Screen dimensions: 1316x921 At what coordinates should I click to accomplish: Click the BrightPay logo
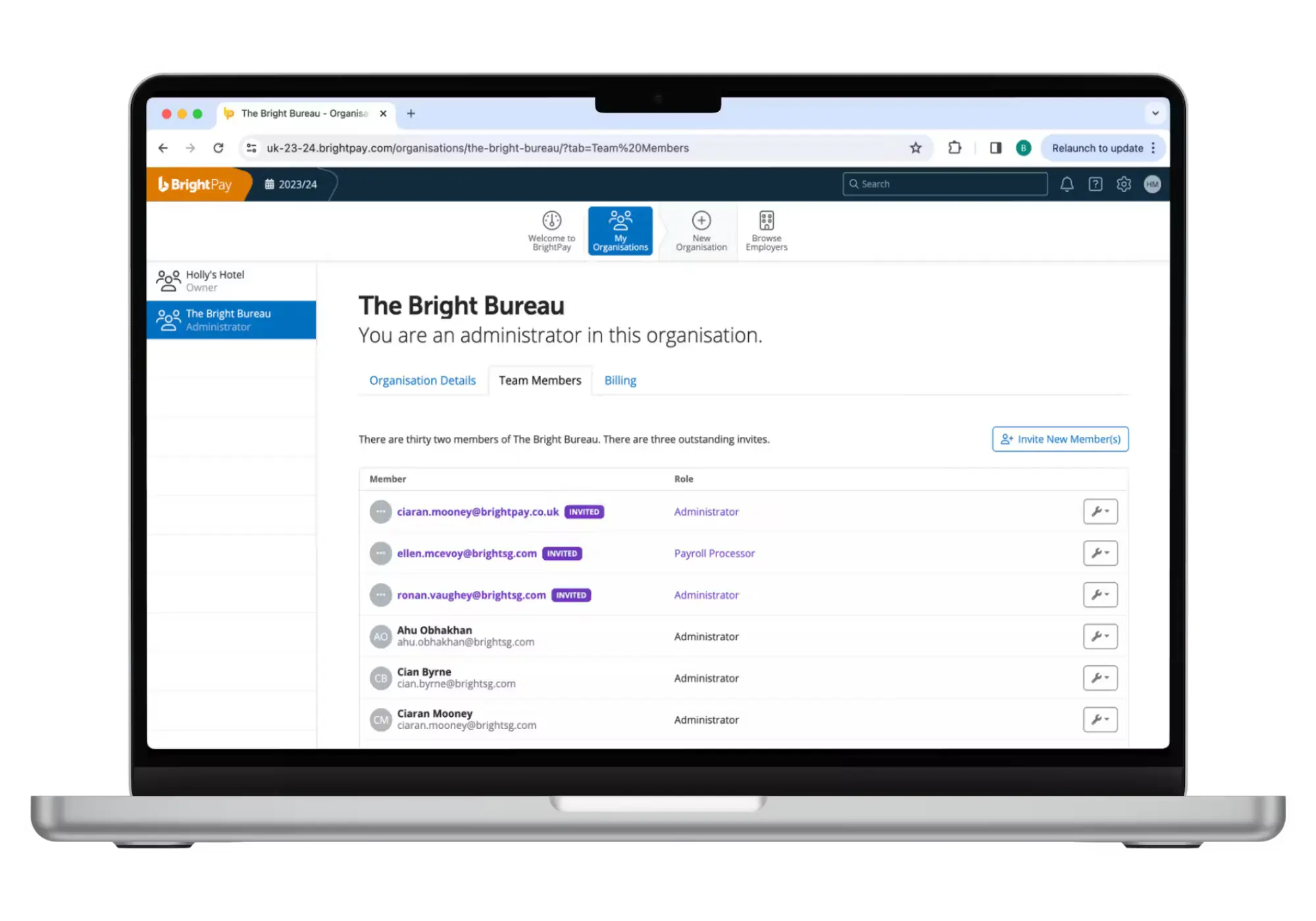tap(195, 185)
